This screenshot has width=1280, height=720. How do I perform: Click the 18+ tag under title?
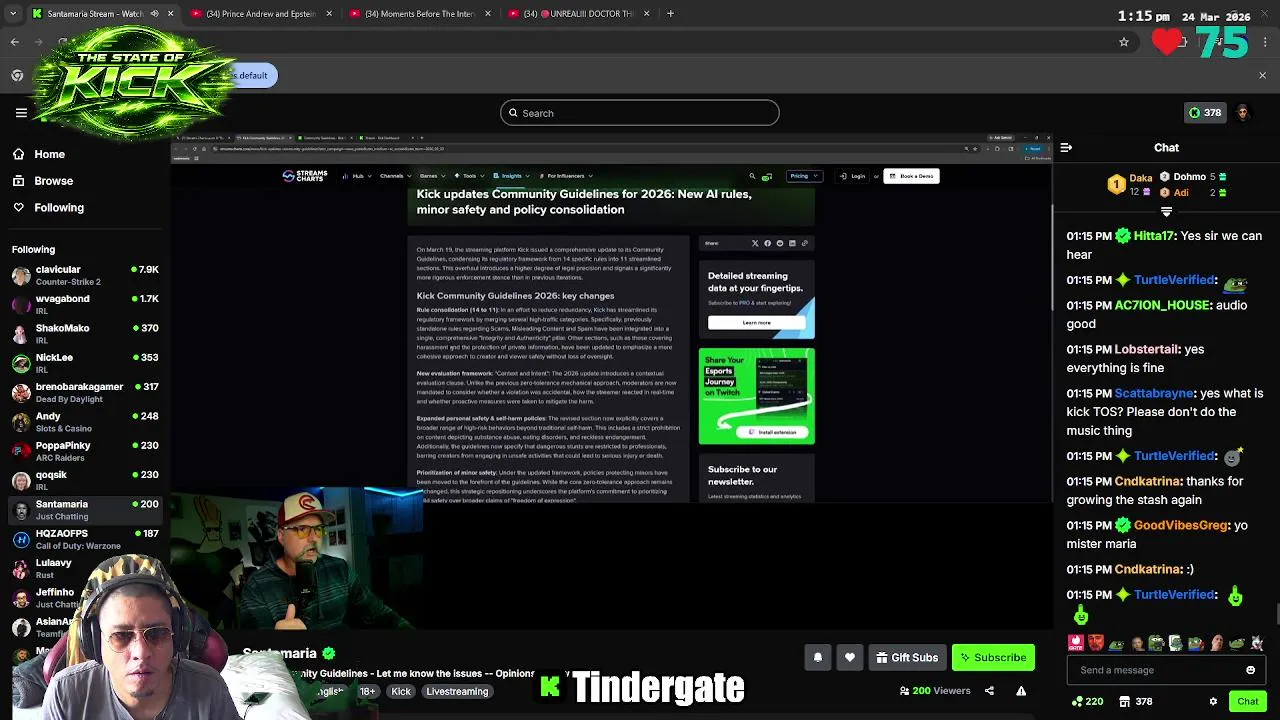click(367, 691)
